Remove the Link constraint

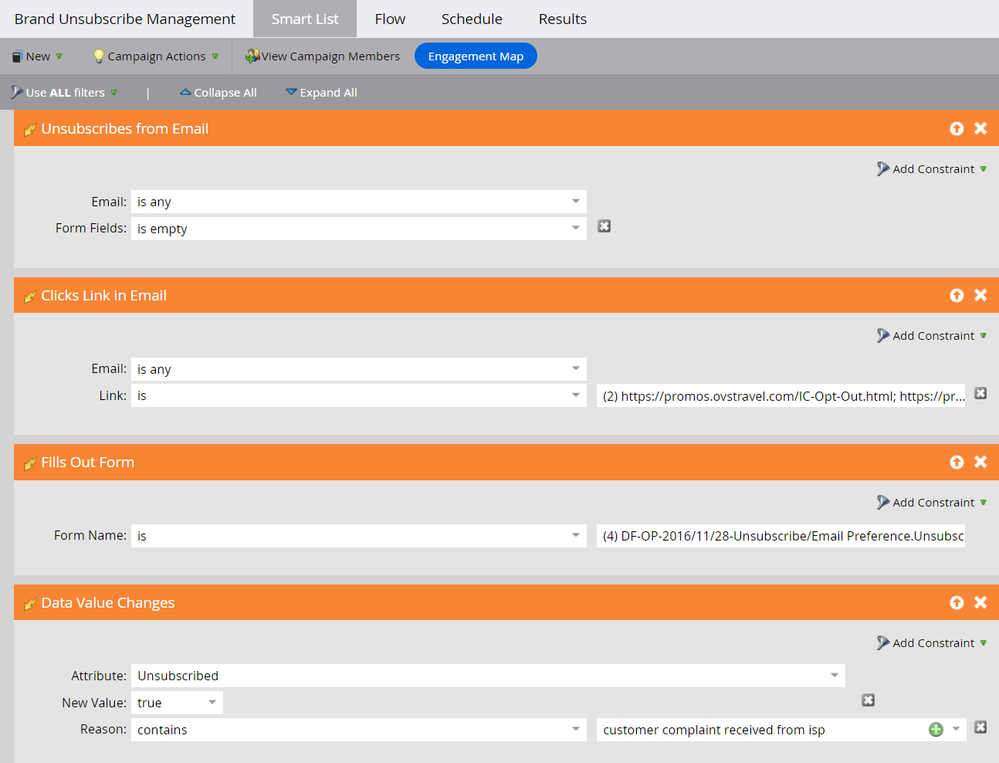point(981,394)
